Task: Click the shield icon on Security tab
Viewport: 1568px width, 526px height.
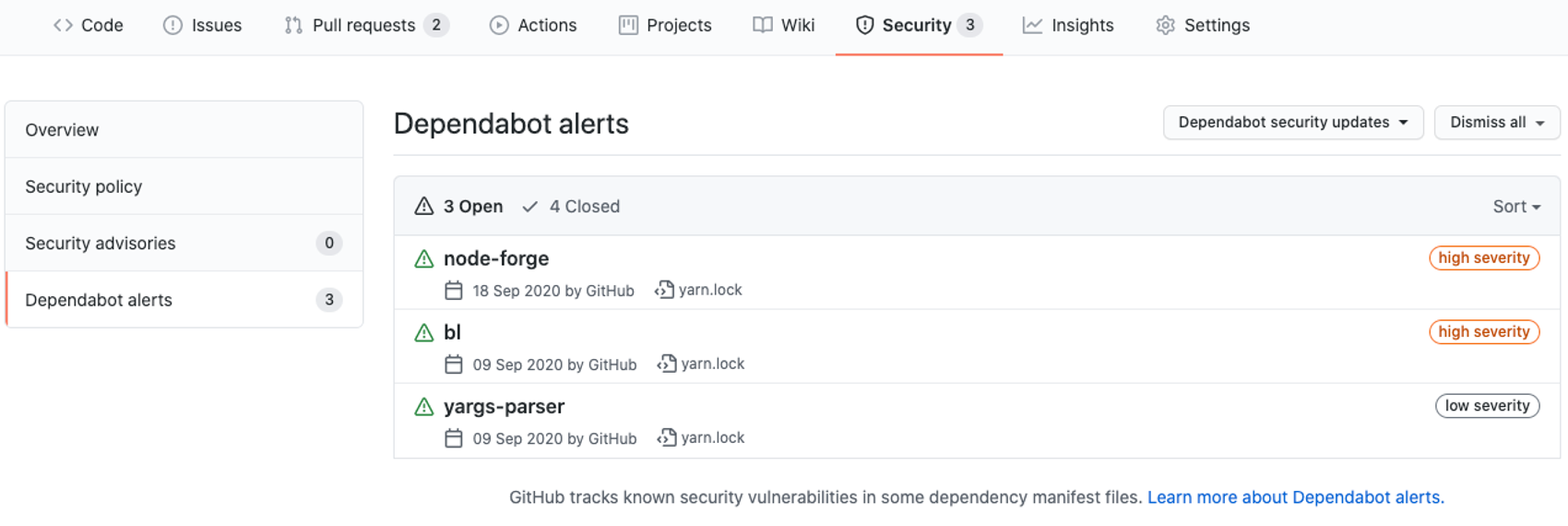Action: point(864,26)
